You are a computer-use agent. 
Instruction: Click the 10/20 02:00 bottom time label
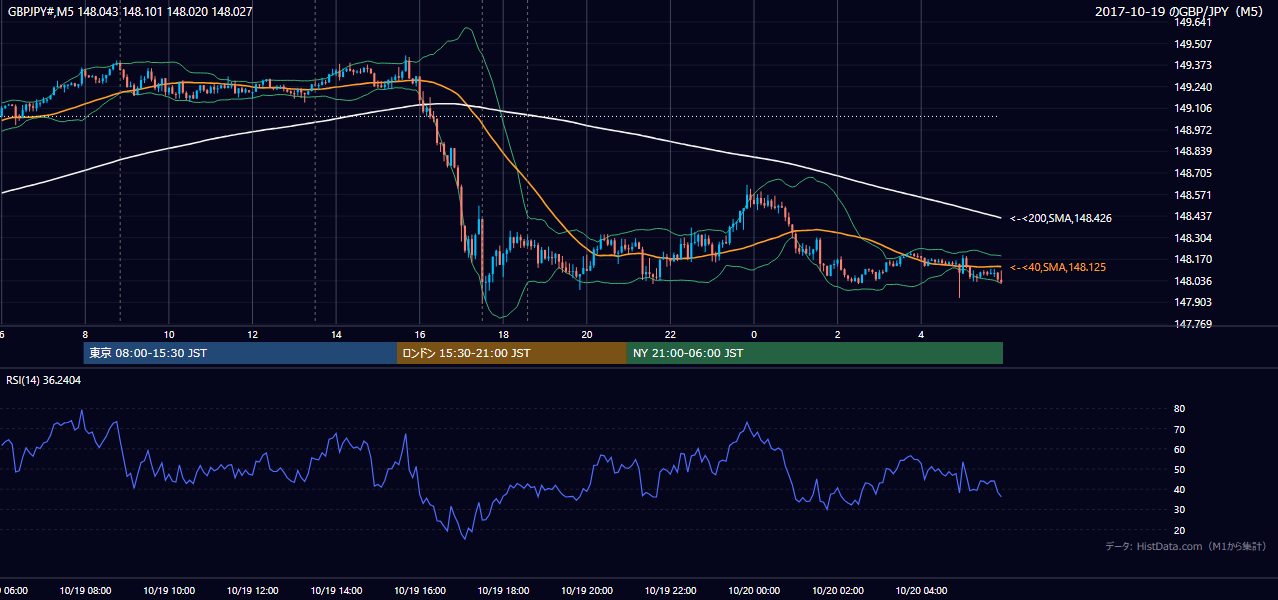coord(838,590)
